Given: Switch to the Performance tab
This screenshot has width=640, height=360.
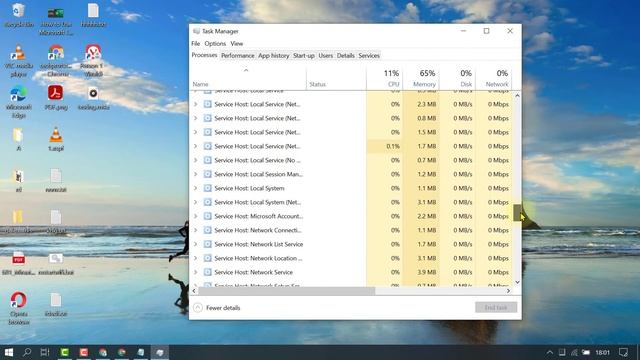Looking at the screenshot, I should [x=238, y=56].
